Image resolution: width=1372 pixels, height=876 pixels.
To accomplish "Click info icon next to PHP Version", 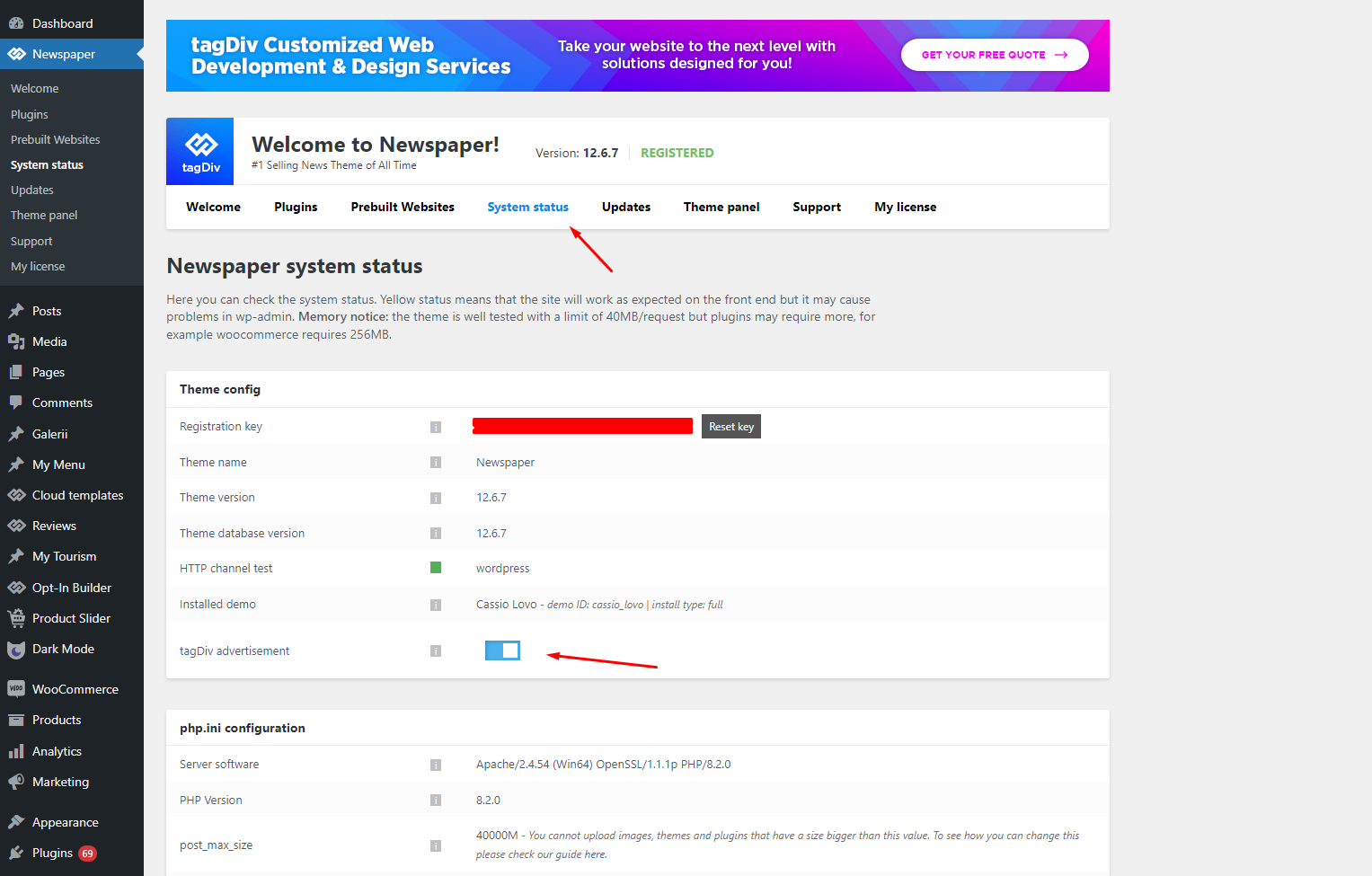I will pos(436,800).
